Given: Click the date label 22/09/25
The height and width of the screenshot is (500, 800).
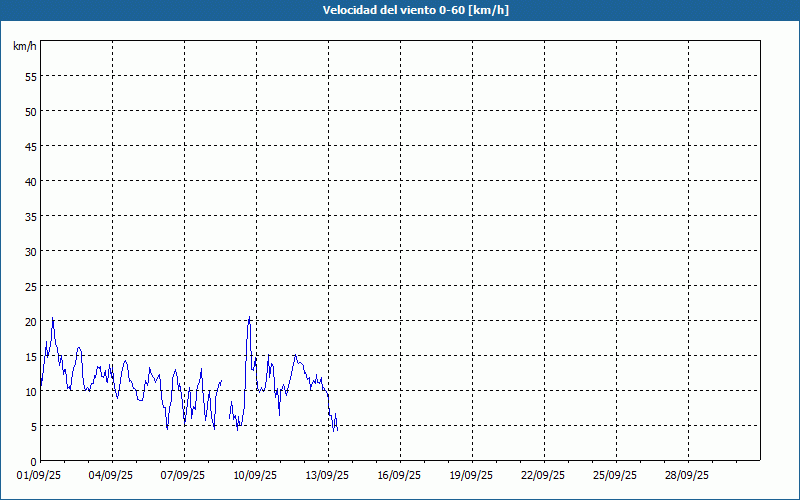Looking at the screenshot, I should coord(543,475).
